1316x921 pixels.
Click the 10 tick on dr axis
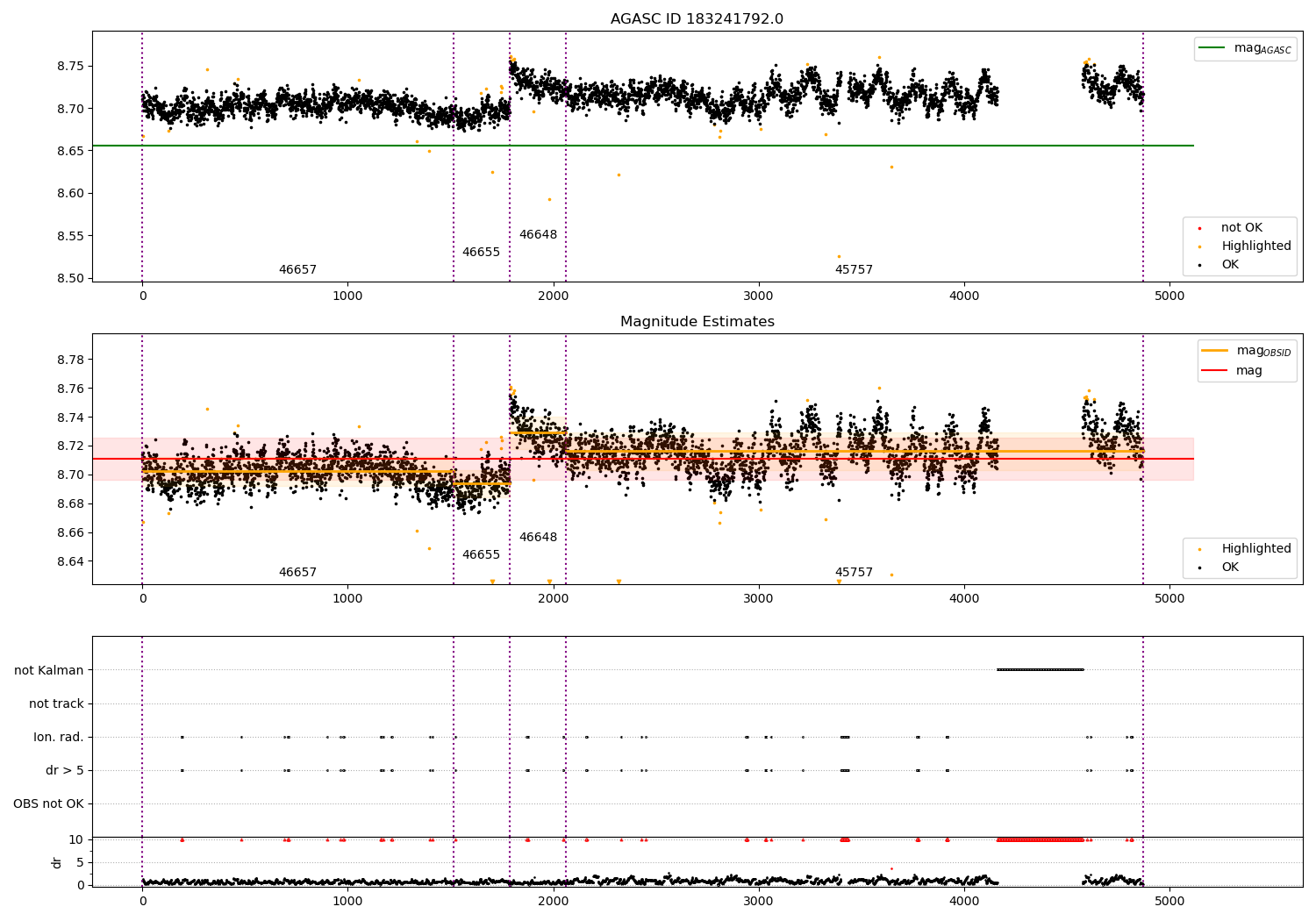76,839
